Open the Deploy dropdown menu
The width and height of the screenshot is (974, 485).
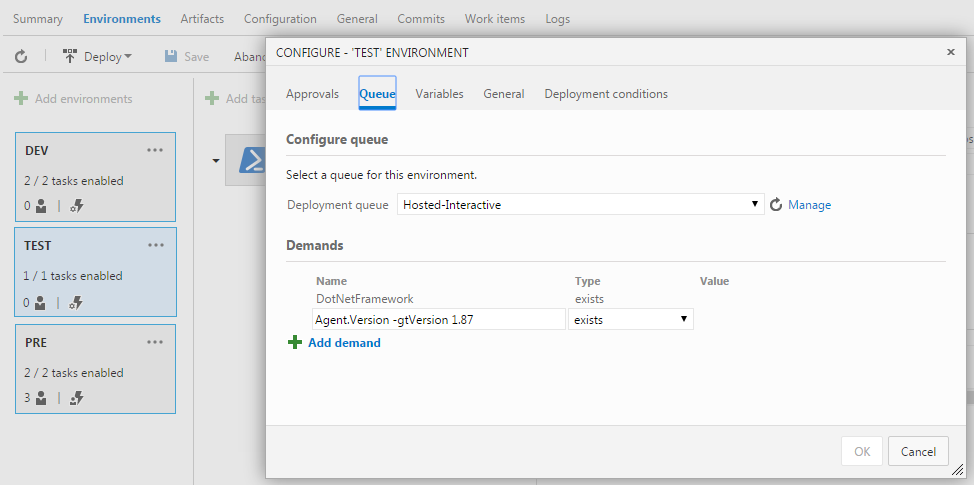click(x=98, y=57)
